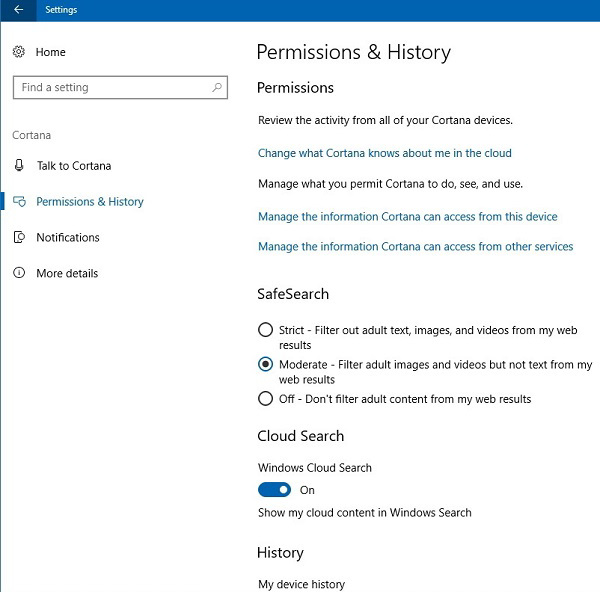
Task: Select Off SafeSearch radio option
Action: pos(265,398)
